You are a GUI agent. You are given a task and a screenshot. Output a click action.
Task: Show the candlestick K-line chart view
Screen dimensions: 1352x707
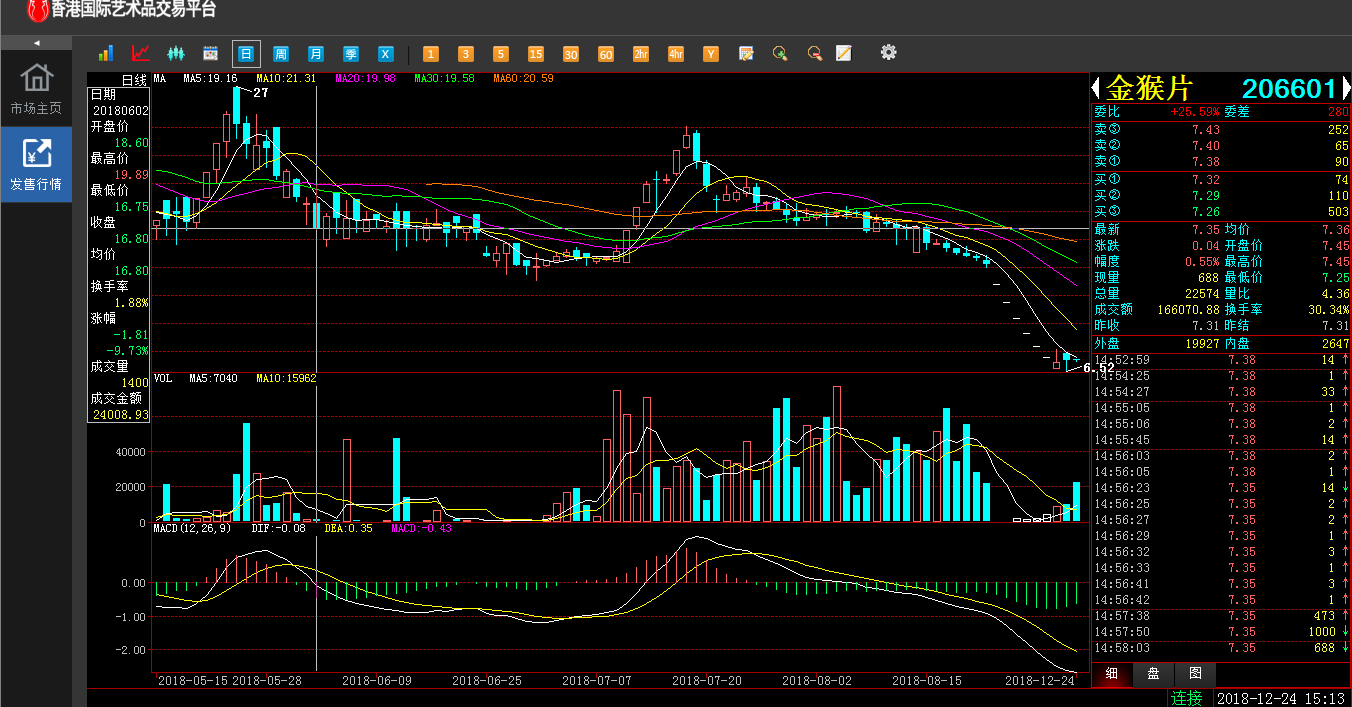(x=176, y=53)
